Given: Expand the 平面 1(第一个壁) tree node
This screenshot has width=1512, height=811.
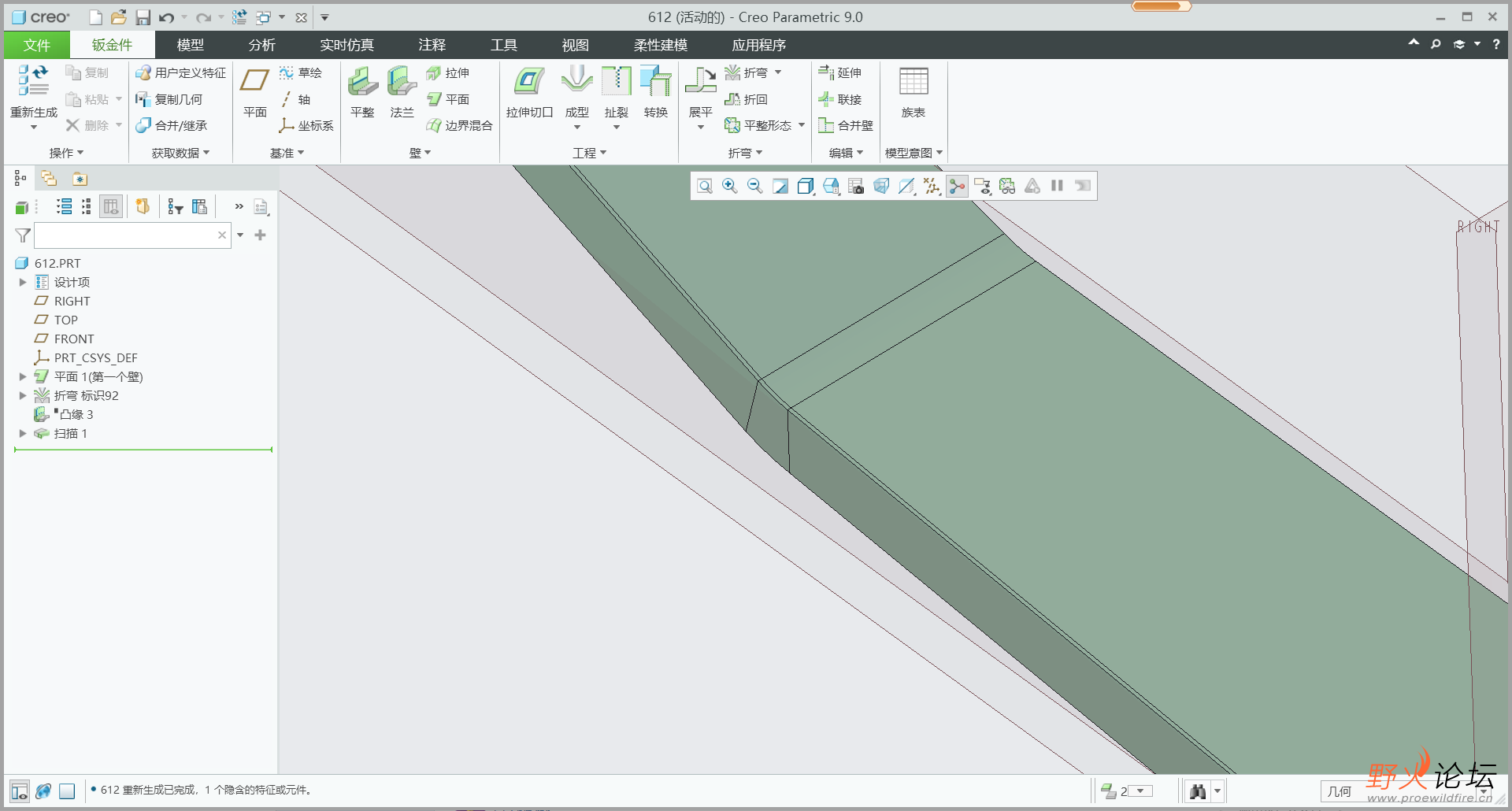Looking at the screenshot, I should (23, 376).
